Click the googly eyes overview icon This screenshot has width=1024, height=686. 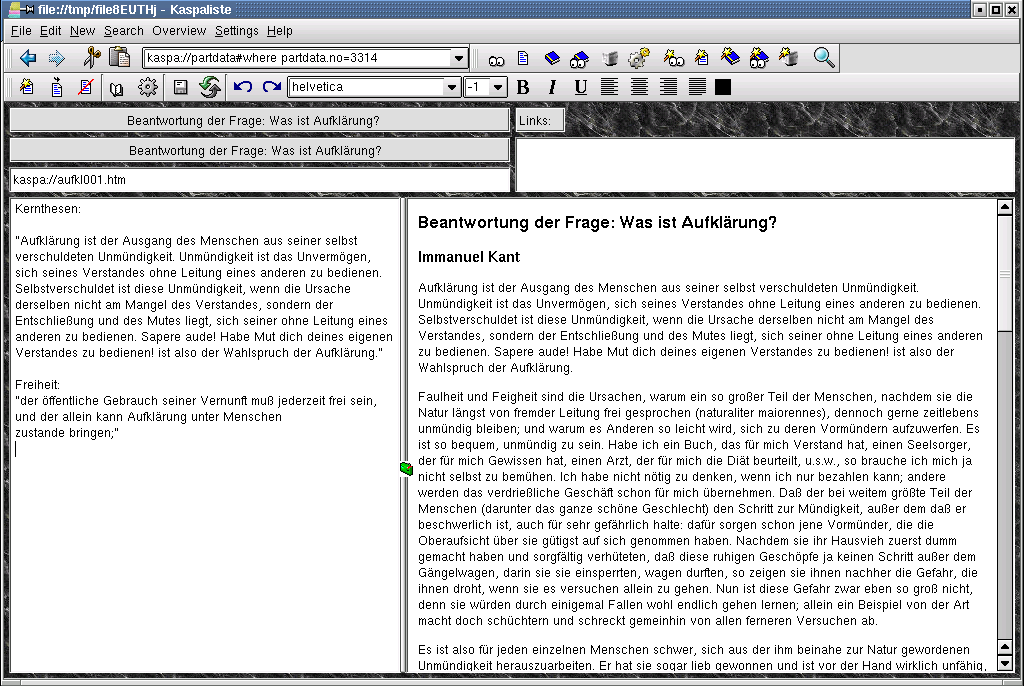[496, 60]
